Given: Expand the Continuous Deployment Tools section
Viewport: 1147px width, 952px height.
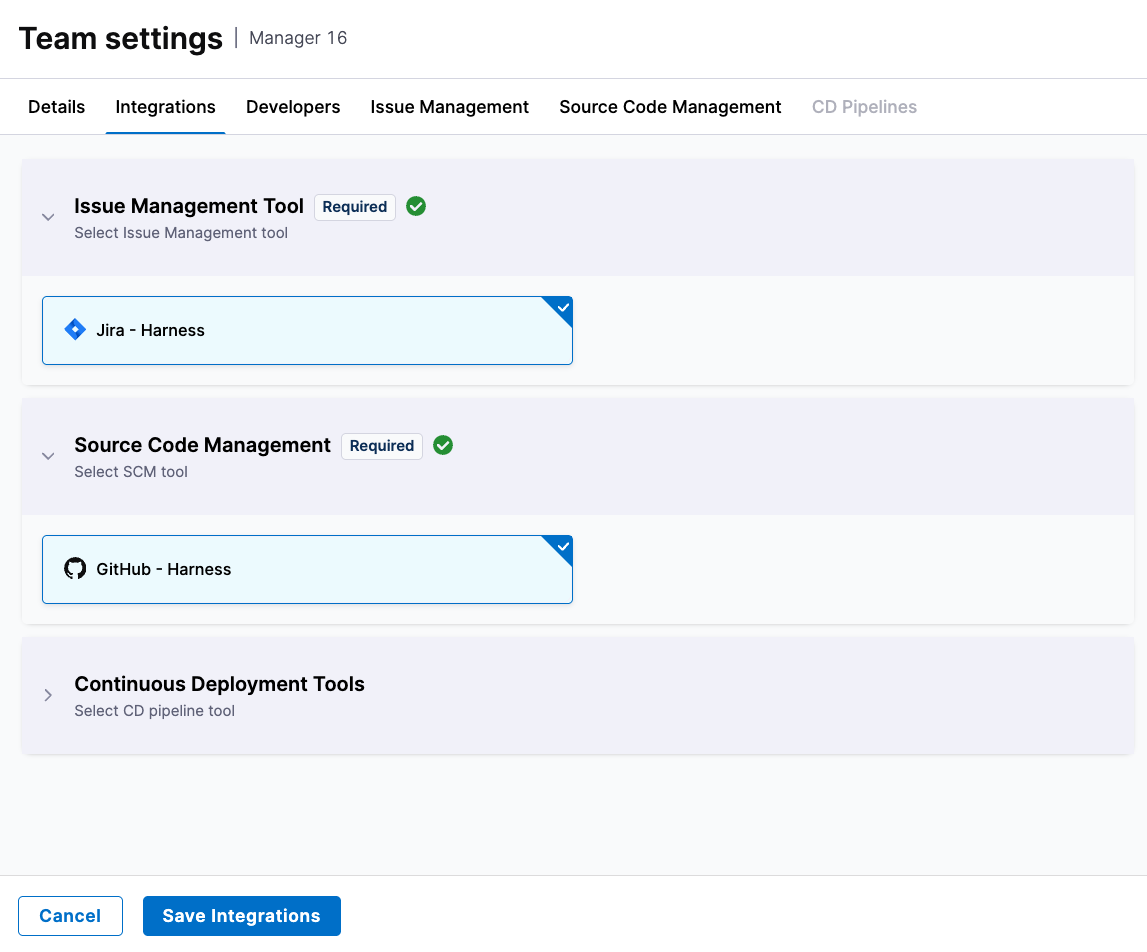Looking at the screenshot, I should coord(48,695).
